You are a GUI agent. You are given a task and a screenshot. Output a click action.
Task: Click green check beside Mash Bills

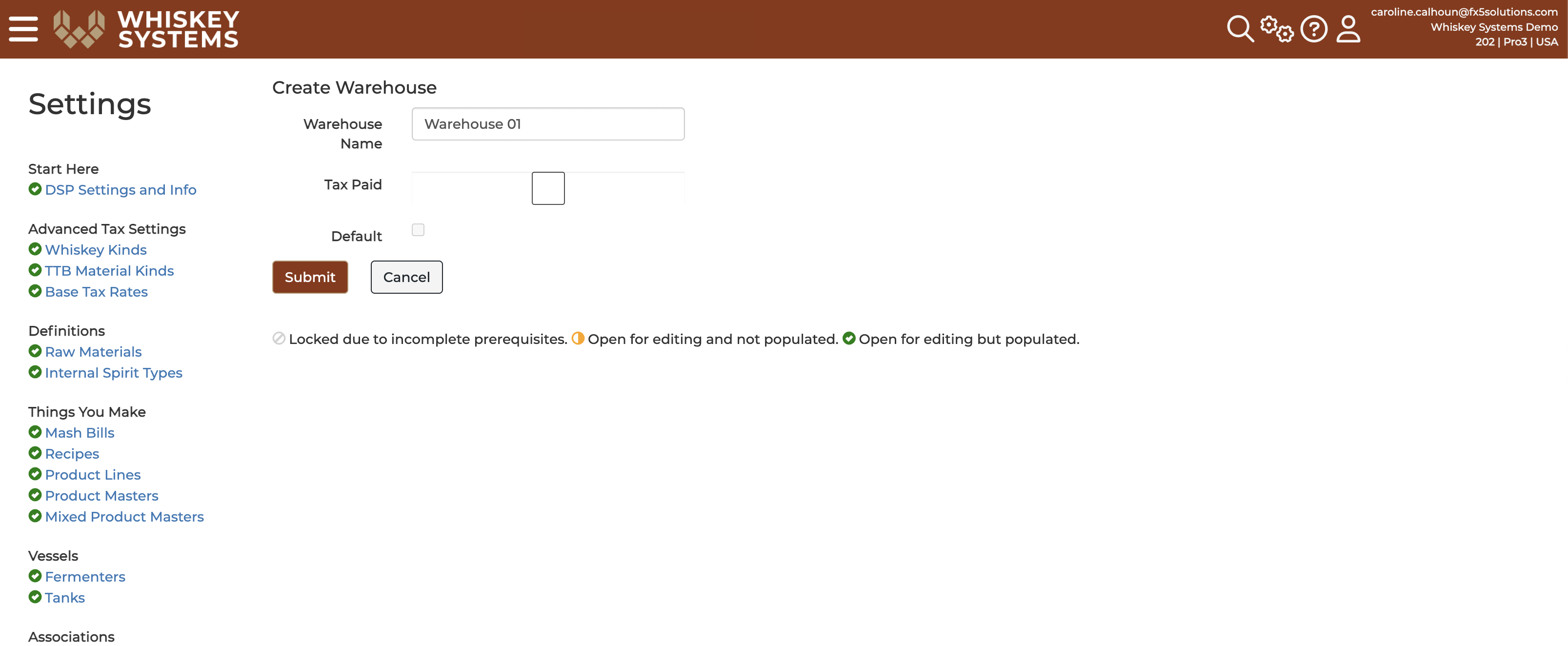[35, 432]
